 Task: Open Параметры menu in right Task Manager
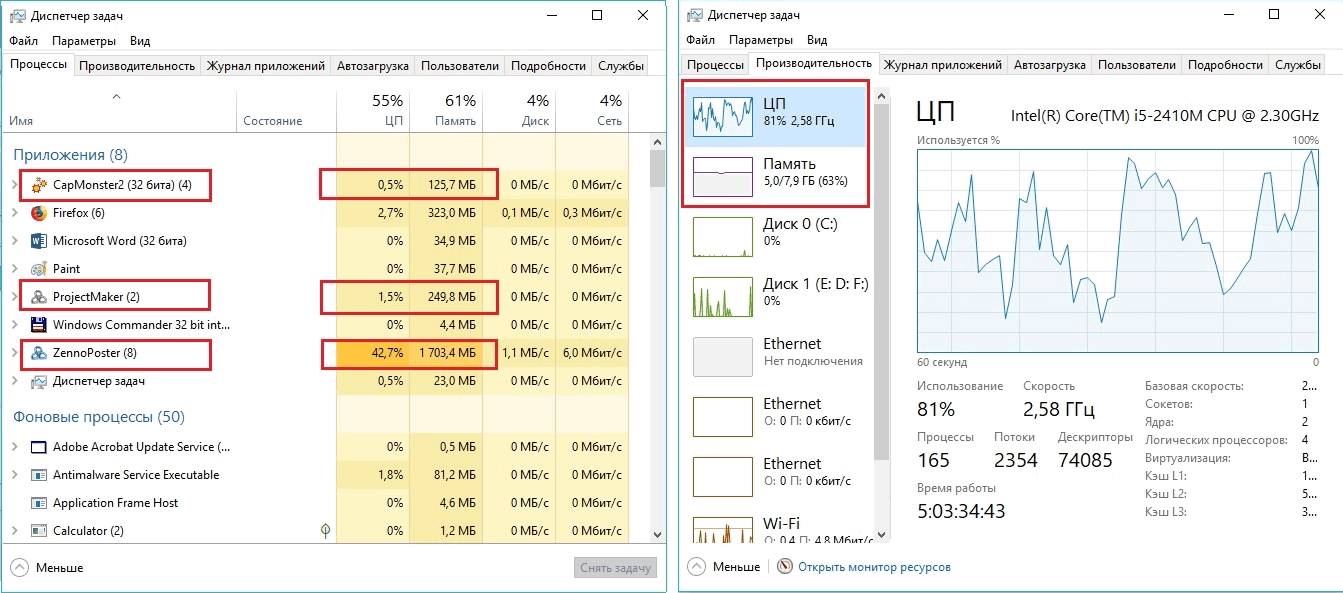[761, 41]
